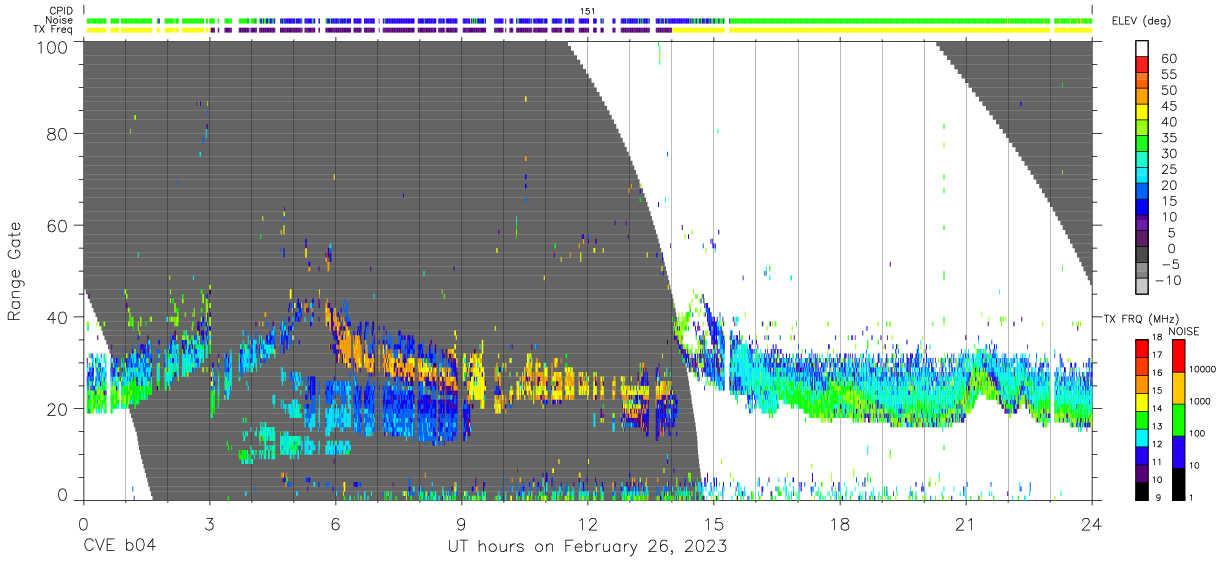The image size is (1228, 567).
Task: Click the −10 label on the ELEV colorbar
Action: pos(1170,281)
